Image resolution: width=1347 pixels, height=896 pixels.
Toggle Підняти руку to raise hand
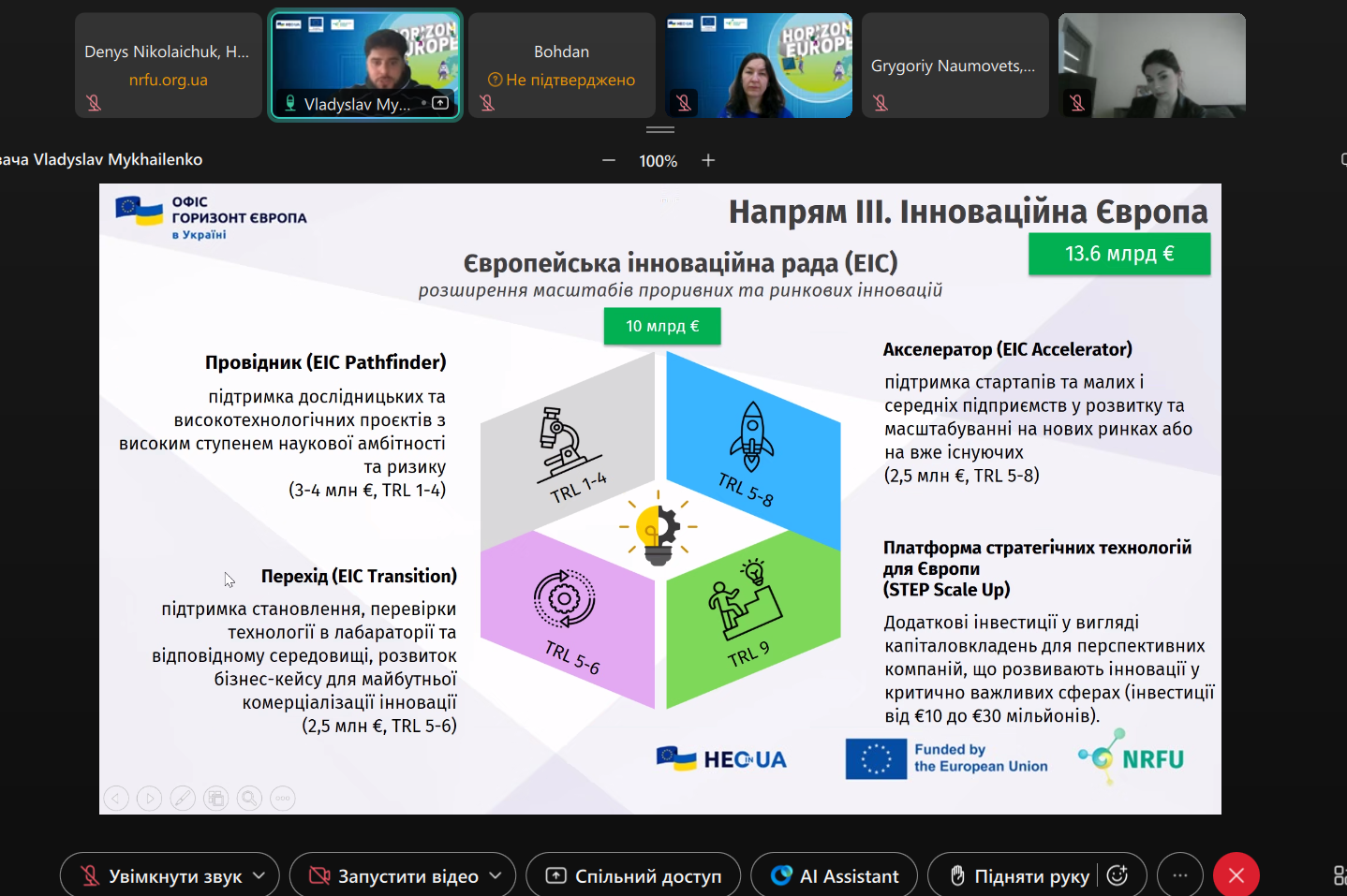click(x=1019, y=875)
